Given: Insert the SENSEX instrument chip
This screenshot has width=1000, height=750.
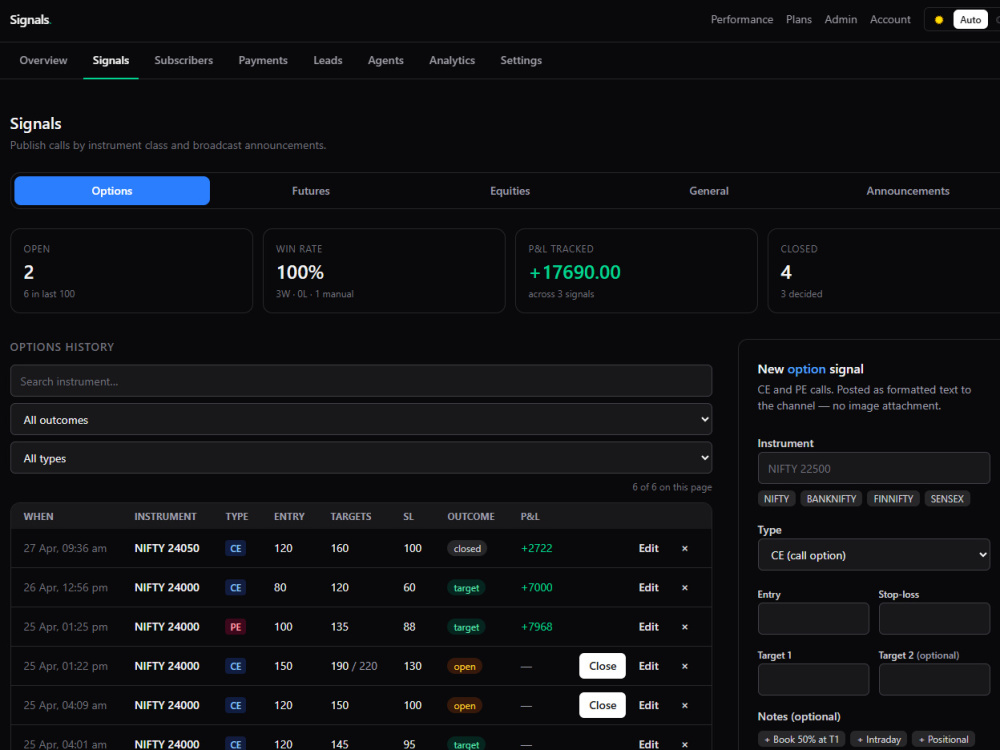Looking at the screenshot, I should [x=946, y=499].
